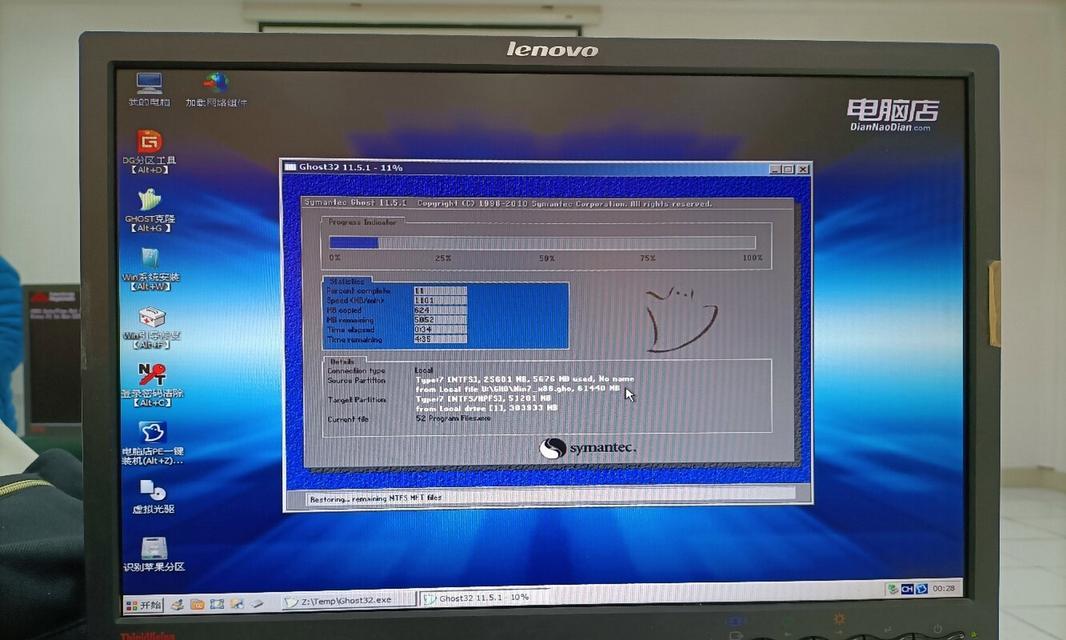
Task: Open the 电脑店PE一键装机 desktop icon
Action: pyautogui.click(x=152, y=443)
